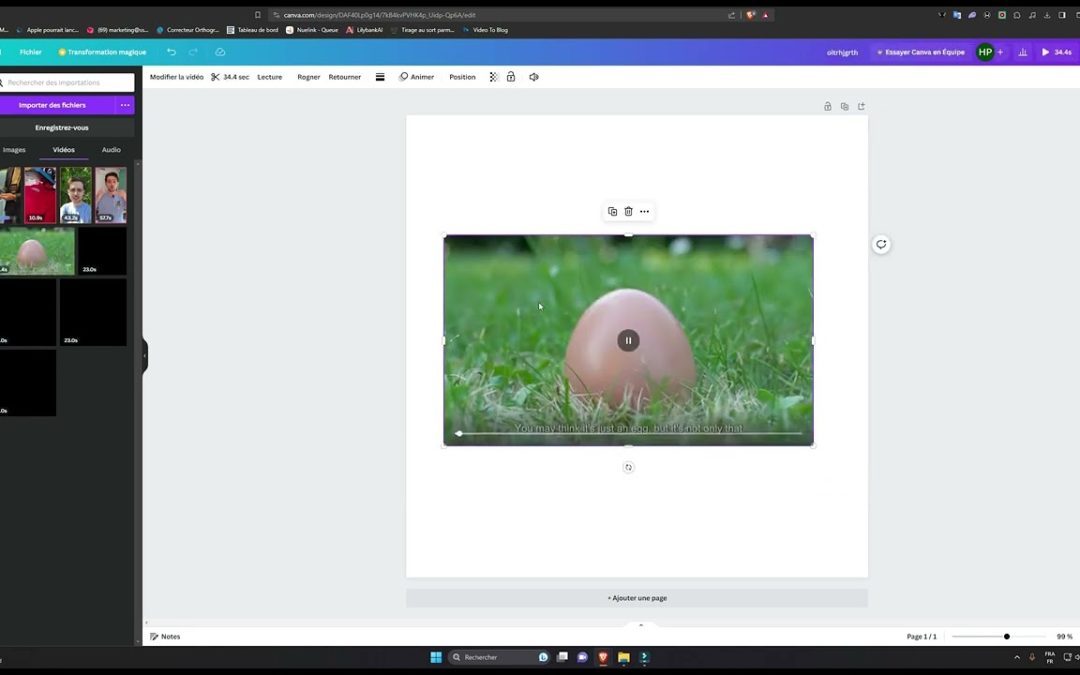1080x675 pixels.
Task: Select the 57.7s video thumbnail
Action: [x=111, y=195]
